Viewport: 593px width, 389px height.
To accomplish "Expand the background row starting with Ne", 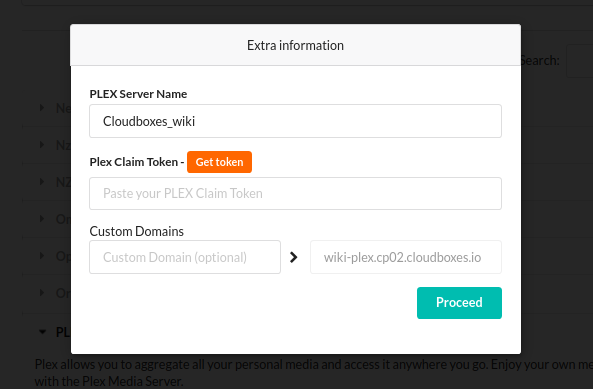I will point(42,108).
